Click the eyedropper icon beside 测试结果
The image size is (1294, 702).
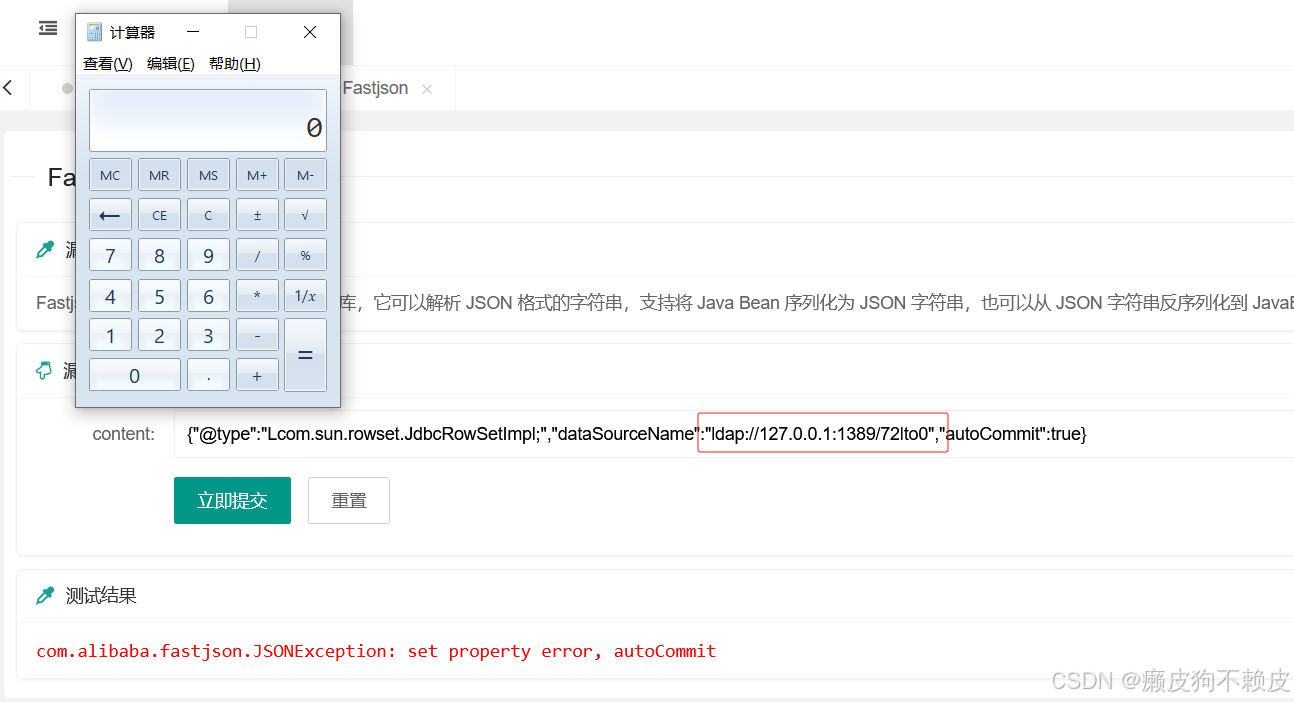pyautogui.click(x=45, y=596)
